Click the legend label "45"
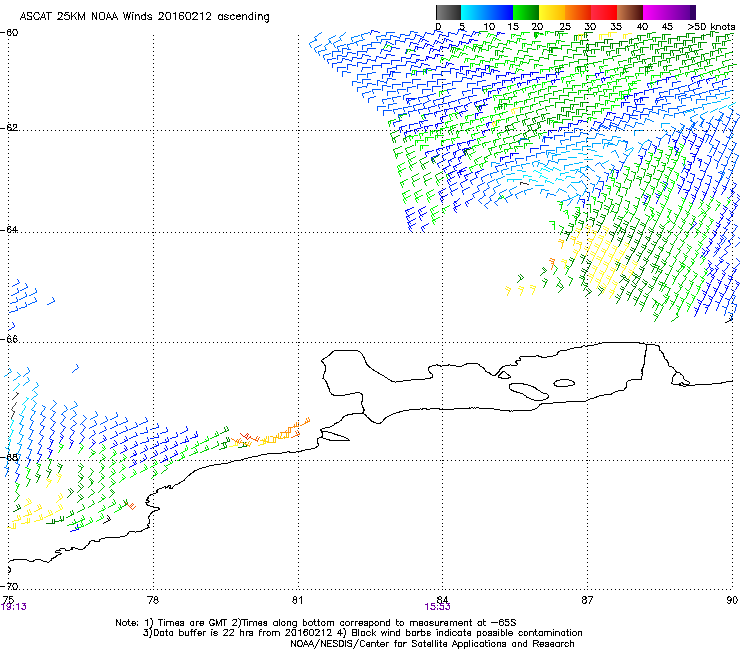 tap(667, 27)
